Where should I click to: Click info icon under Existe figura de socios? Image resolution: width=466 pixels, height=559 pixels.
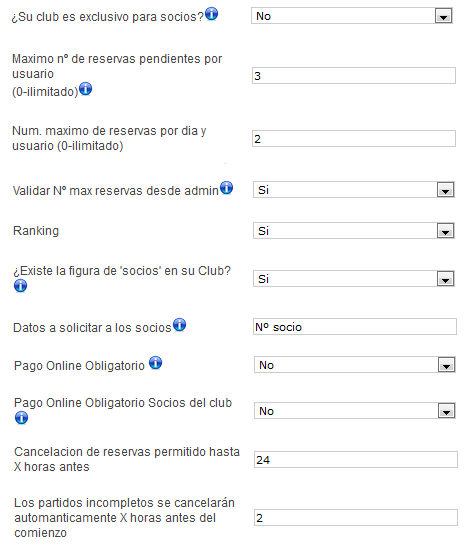tap(20, 286)
